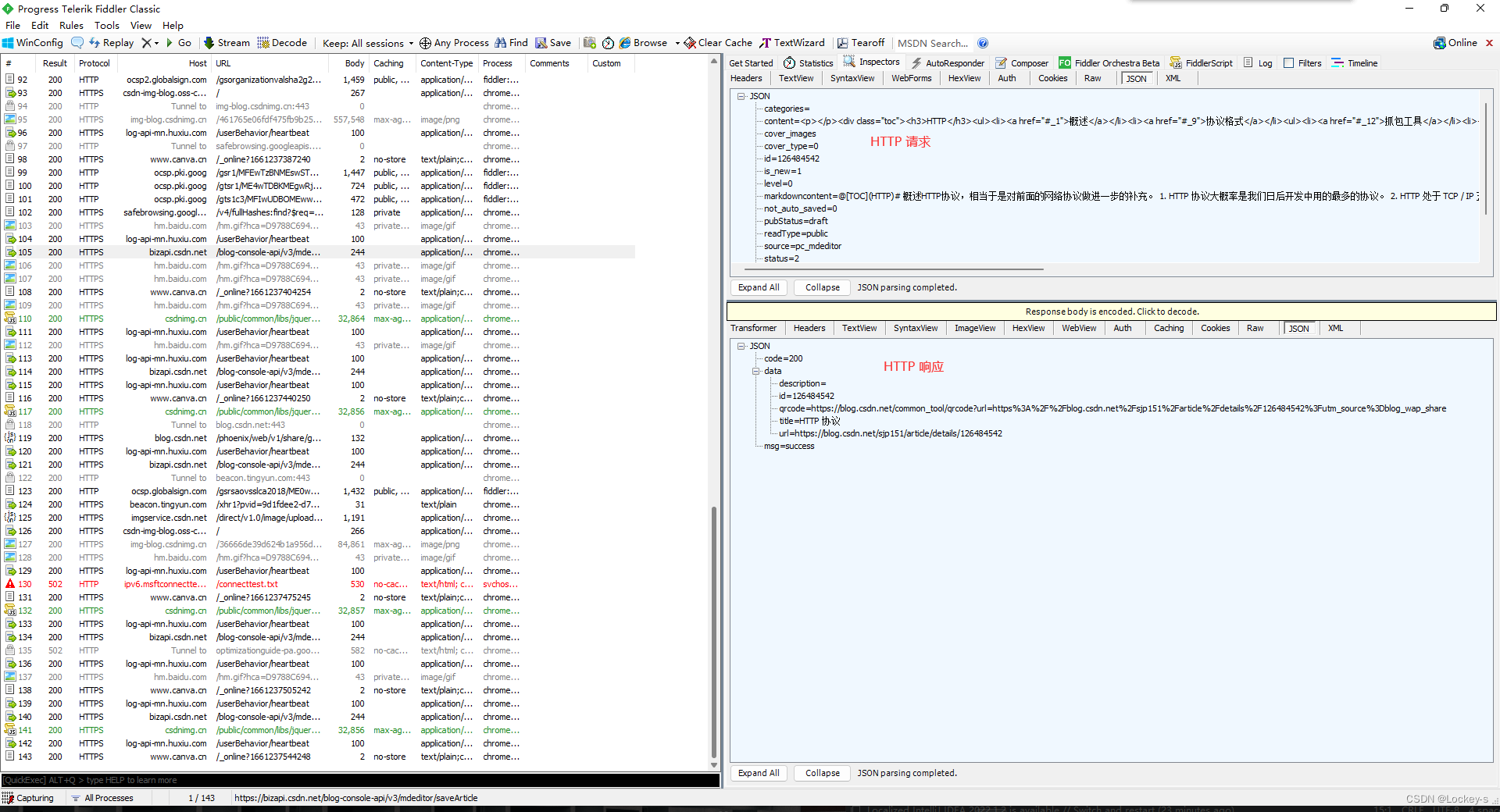Click the MSDN Search box
The width and height of the screenshot is (1500, 812).
(933, 43)
